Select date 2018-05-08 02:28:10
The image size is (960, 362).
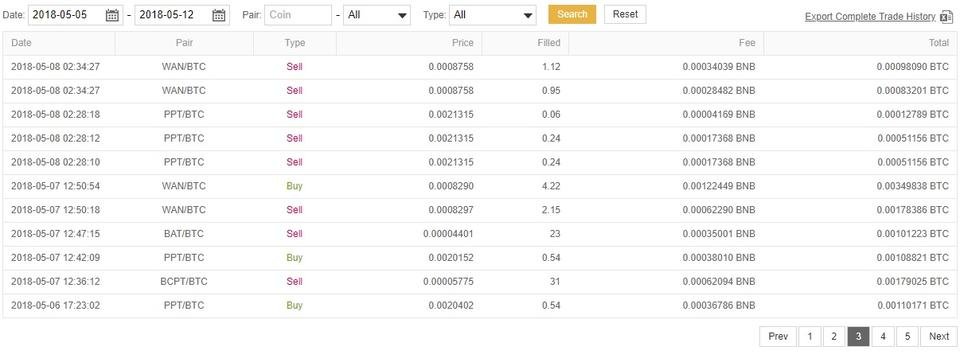pos(56,162)
